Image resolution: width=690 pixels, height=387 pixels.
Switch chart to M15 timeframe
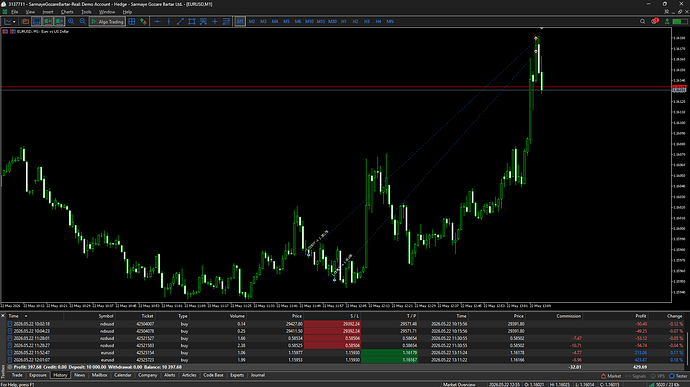(321, 21)
